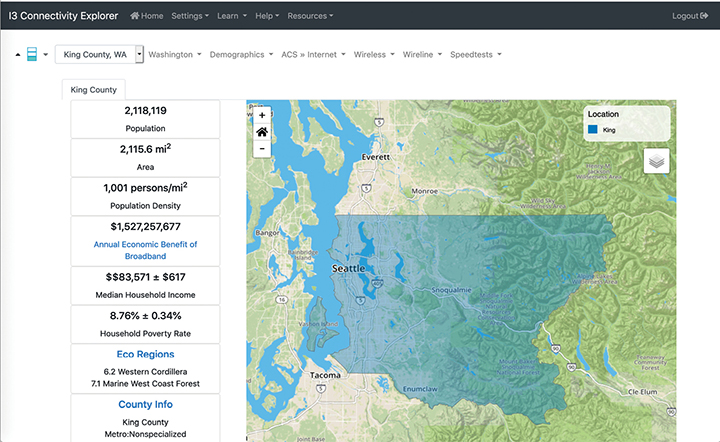The image size is (720, 442).
Task: Open the map layers control
Action: click(x=656, y=161)
